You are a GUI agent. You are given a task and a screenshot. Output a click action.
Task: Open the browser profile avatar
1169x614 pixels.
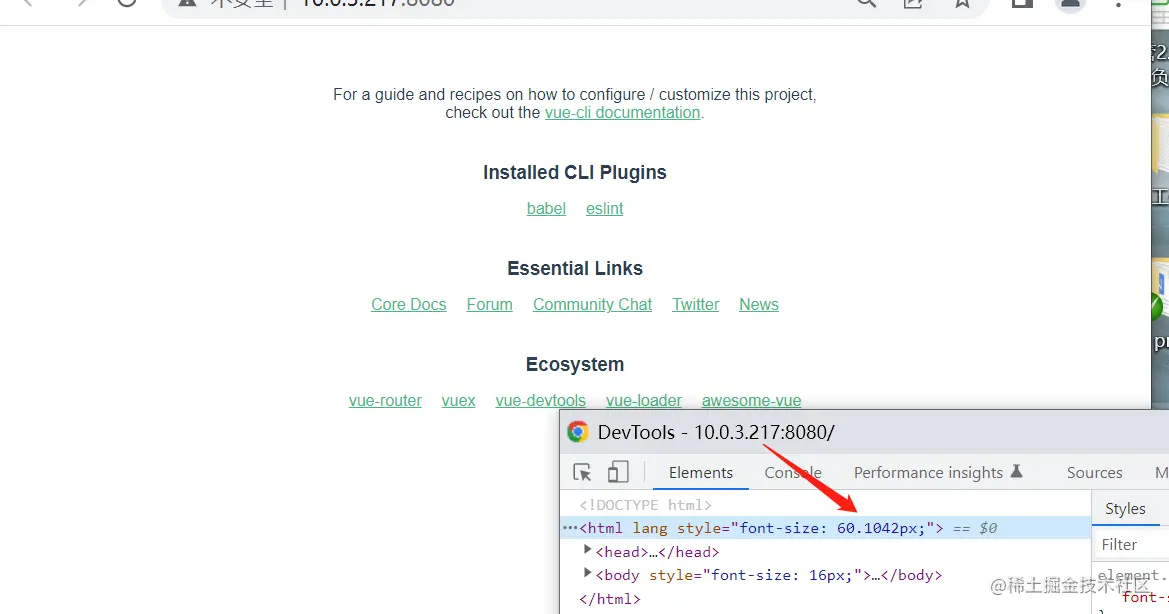coord(1070,4)
